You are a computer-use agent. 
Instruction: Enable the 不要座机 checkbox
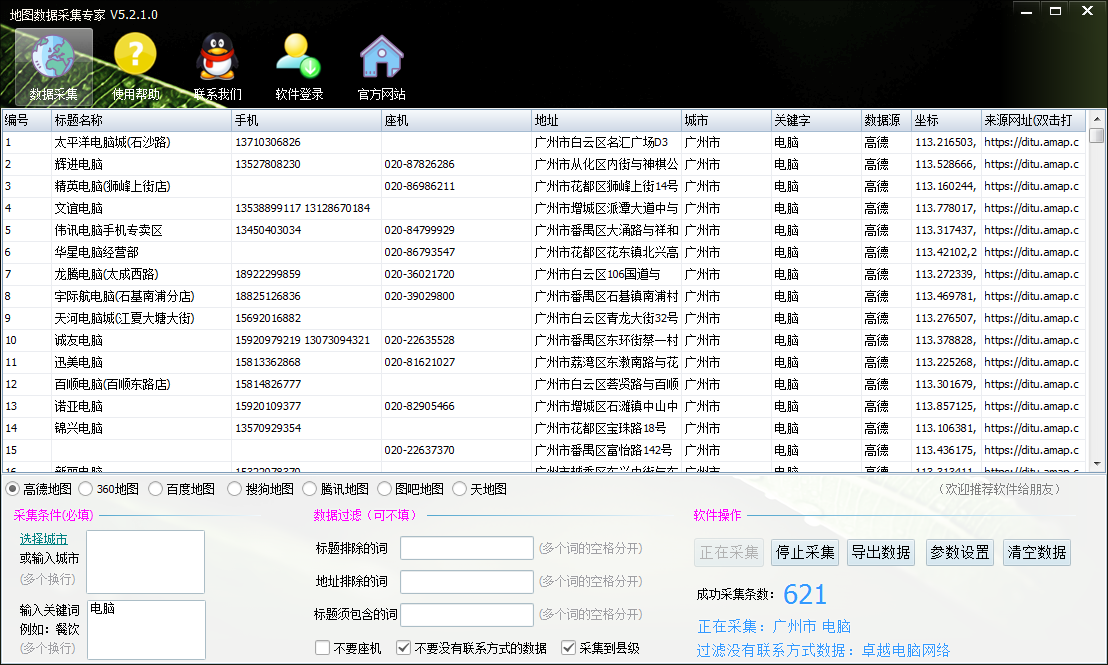[x=323, y=648]
